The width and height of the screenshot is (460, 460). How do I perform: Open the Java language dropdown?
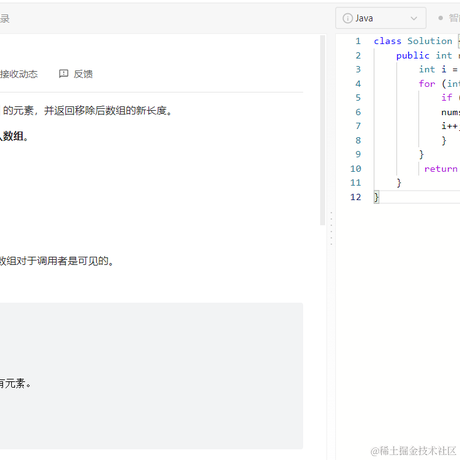point(380,18)
